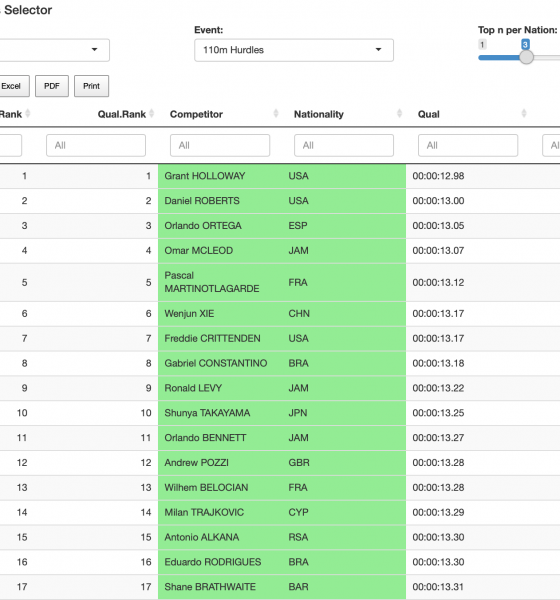Select competitor Gabriel CONSTANTINO
Viewport: 560px width, 600px height.
(216, 364)
